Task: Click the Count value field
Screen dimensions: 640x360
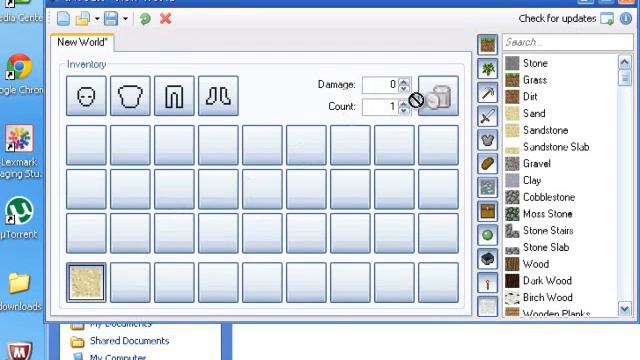Action: (x=380, y=107)
